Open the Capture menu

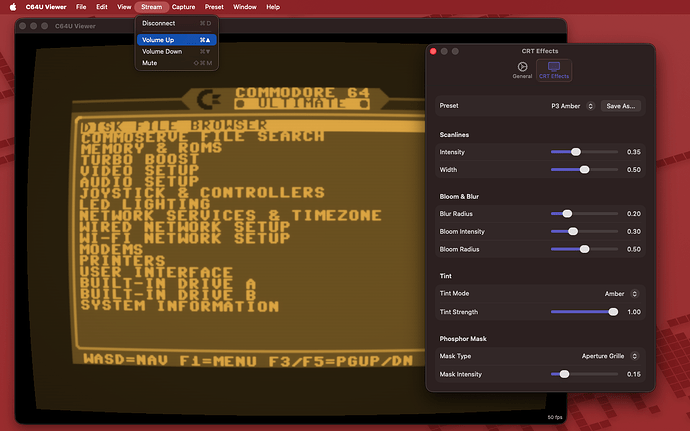(x=183, y=7)
